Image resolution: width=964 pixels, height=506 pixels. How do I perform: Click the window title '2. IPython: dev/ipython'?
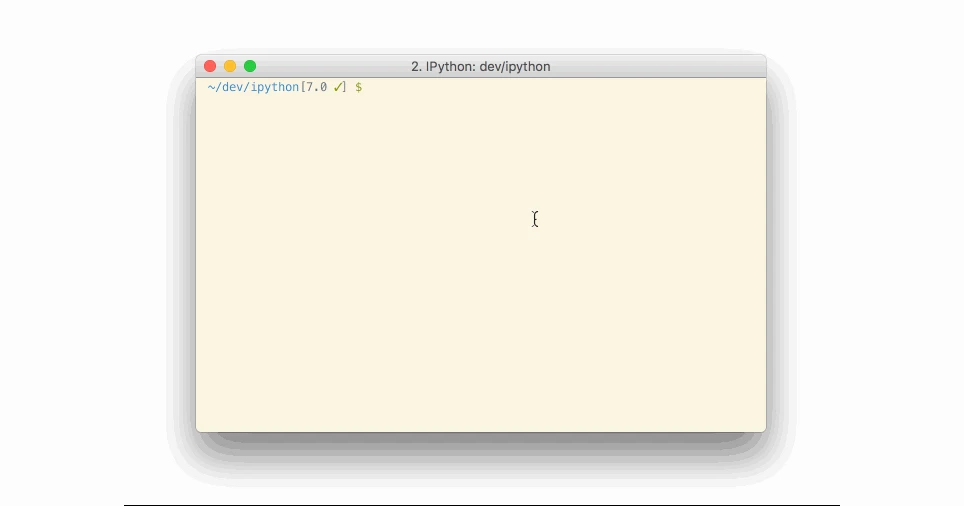pos(481,66)
